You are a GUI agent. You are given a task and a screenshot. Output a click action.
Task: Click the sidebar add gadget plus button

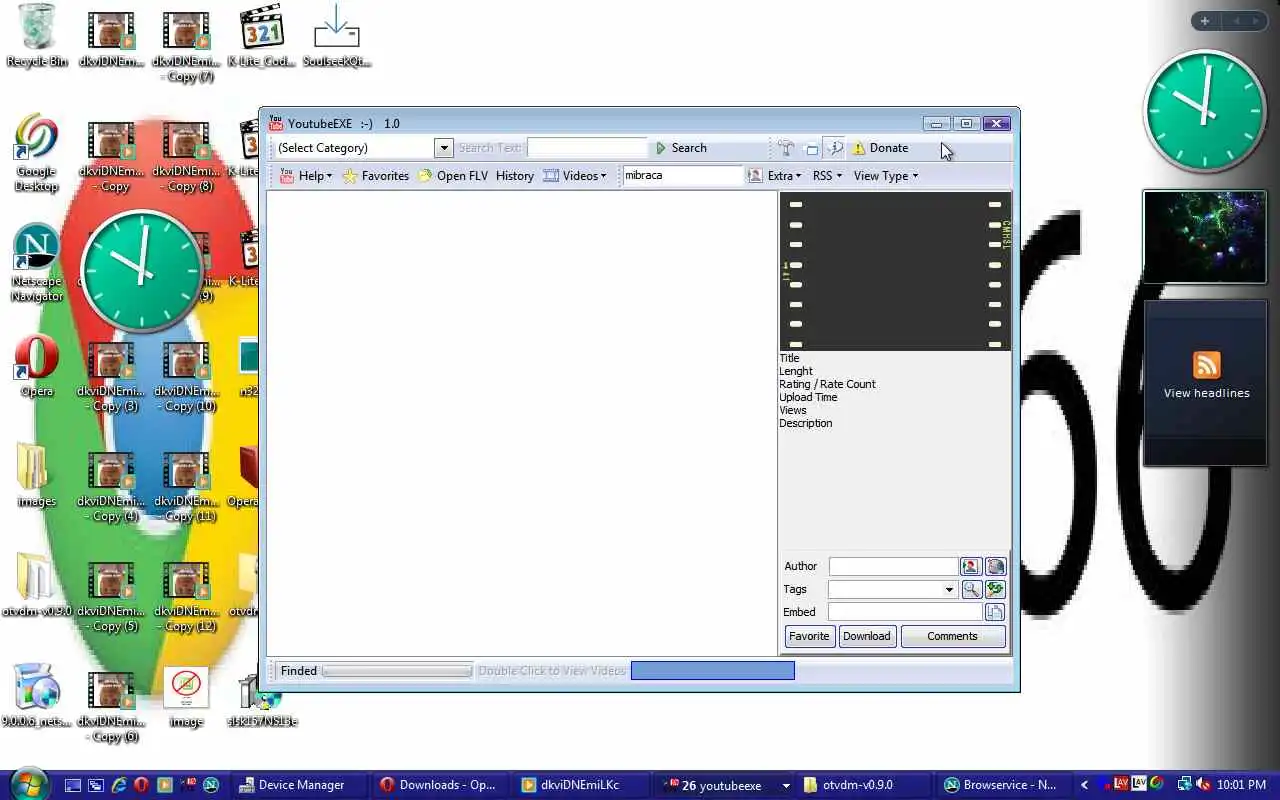pos(1205,21)
